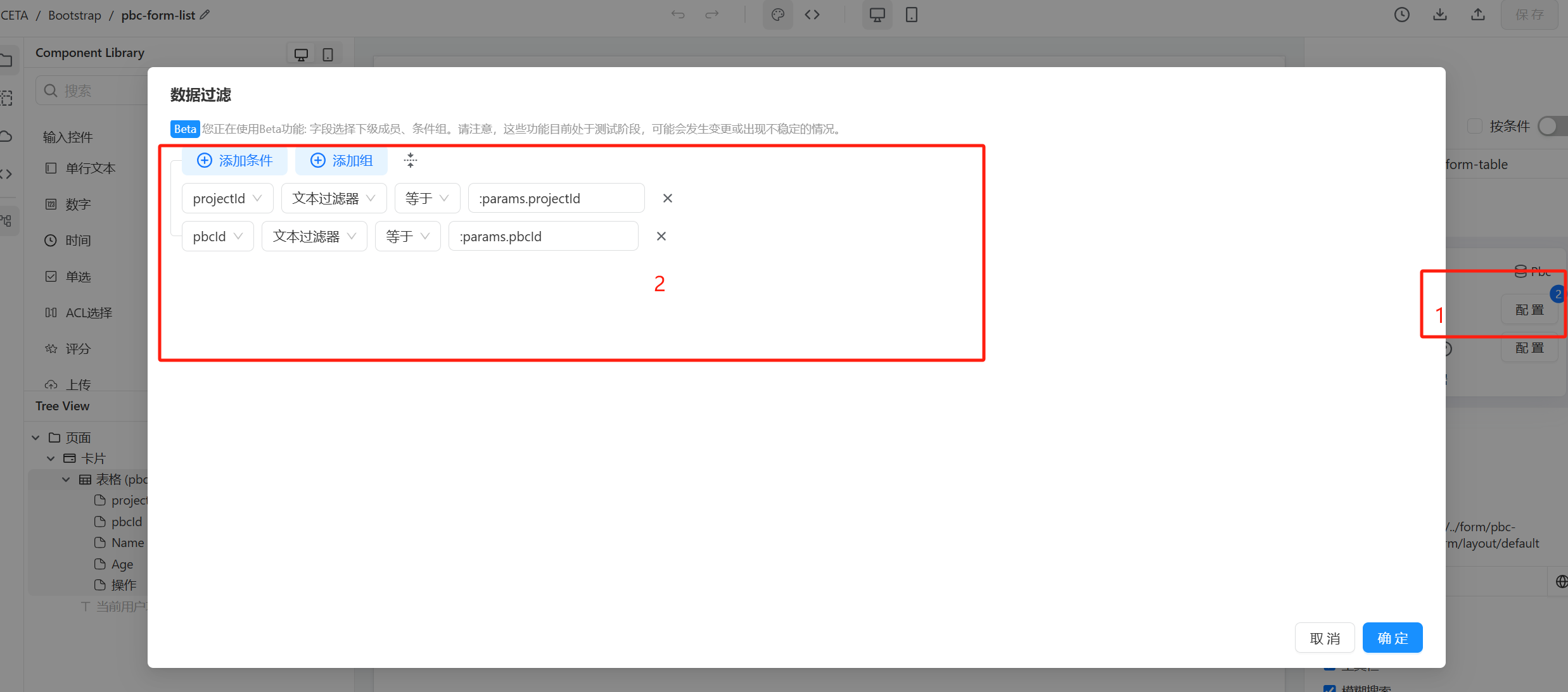Click the code brackets icon in left sidebar

6,174
